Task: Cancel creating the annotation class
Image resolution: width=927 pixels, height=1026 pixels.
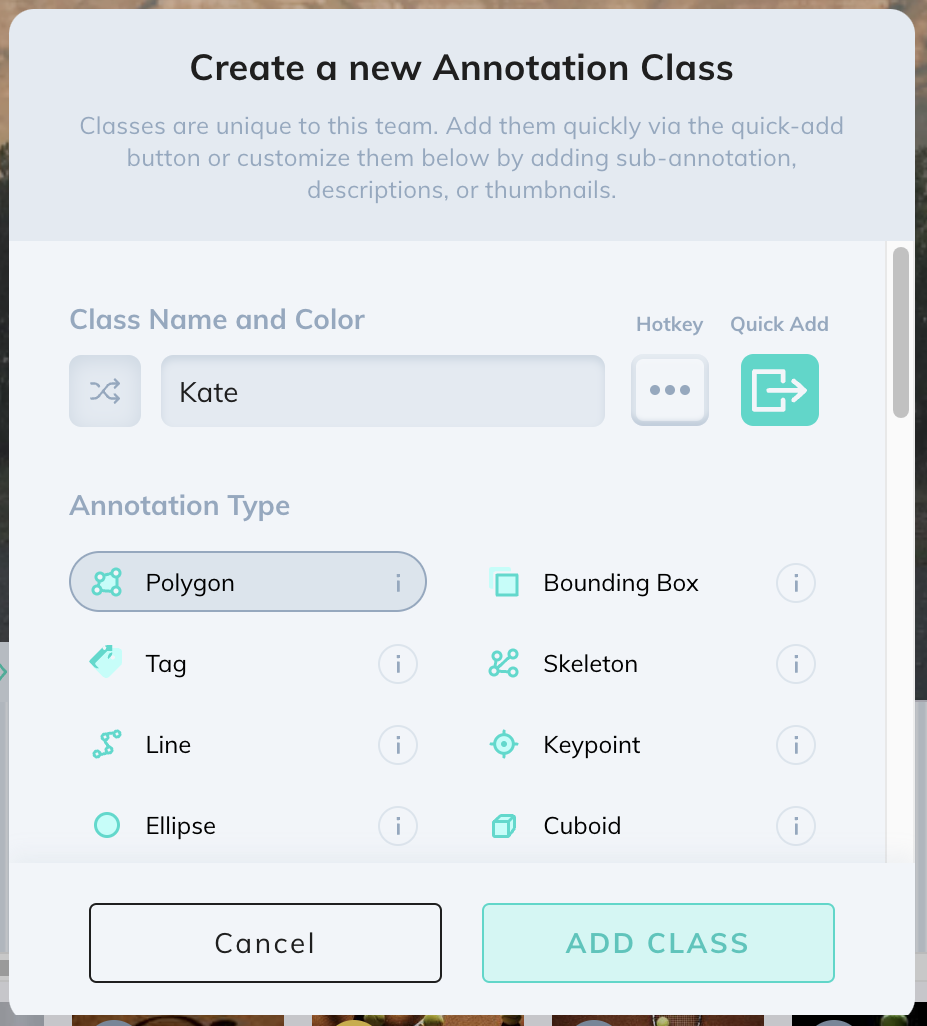Action: coord(264,942)
